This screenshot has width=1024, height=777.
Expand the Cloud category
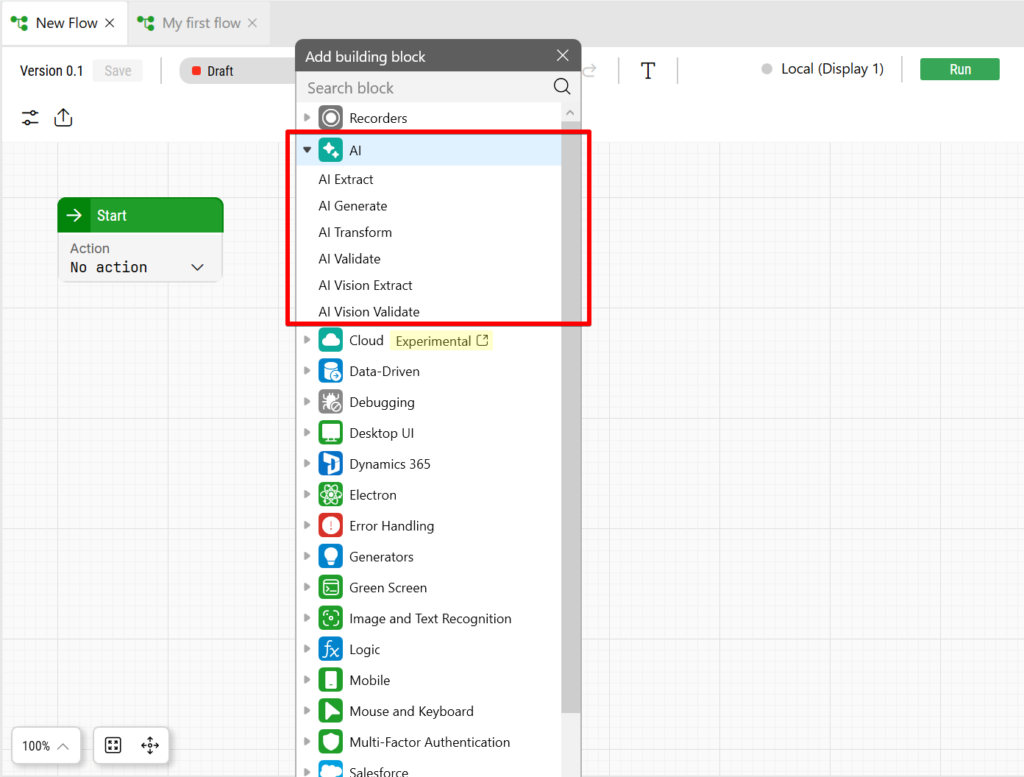pyautogui.click(x=307, y=341)
